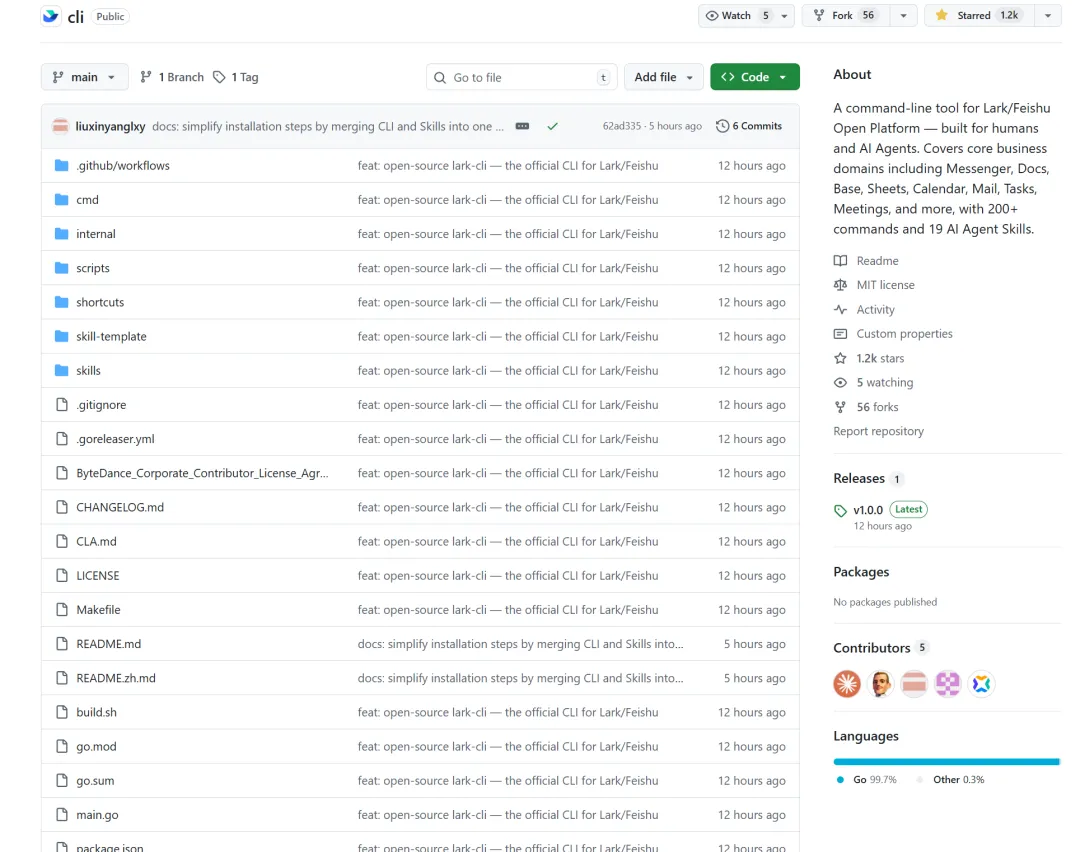This screenshot has width=1080, height=852.
Task: Expand commit message ellipsis button
Action: pos(522,126)
